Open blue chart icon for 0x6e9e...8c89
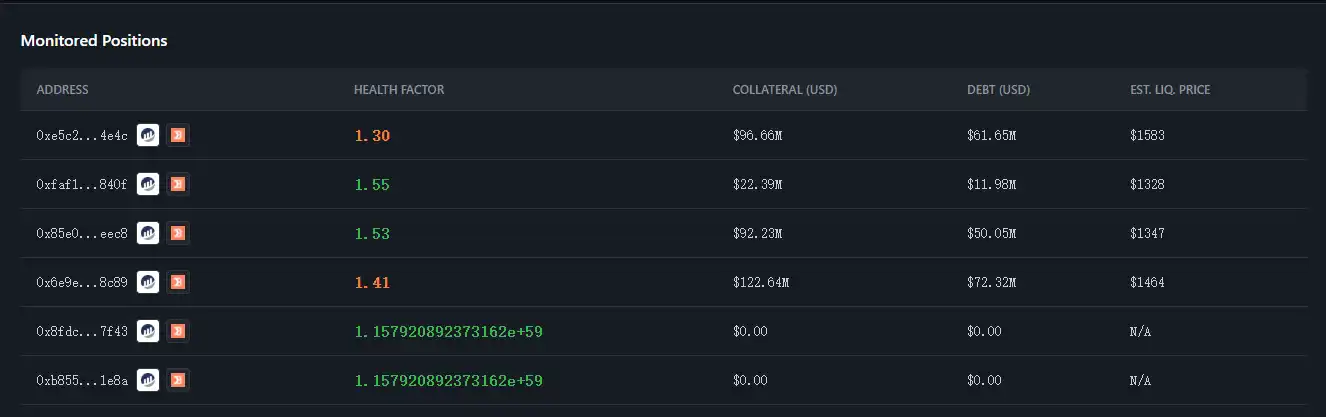1326x417 pixels. [x=148, y=282]
